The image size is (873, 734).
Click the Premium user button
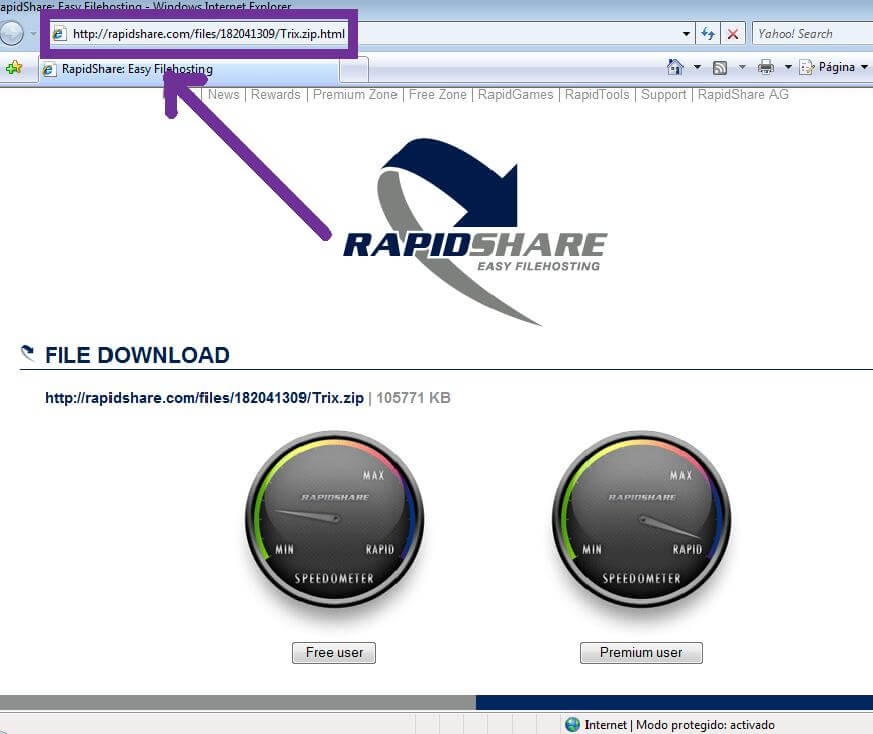click(641, 653)
